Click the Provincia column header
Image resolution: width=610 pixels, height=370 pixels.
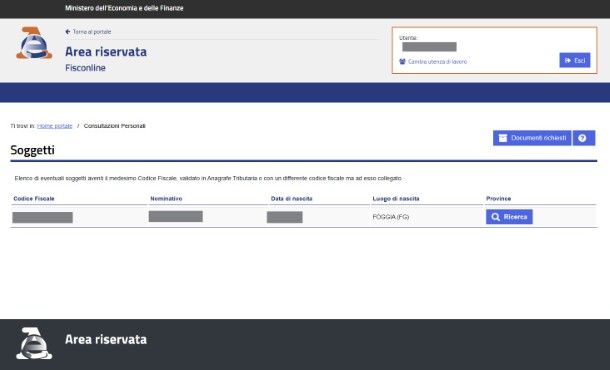tap(498, 198)
